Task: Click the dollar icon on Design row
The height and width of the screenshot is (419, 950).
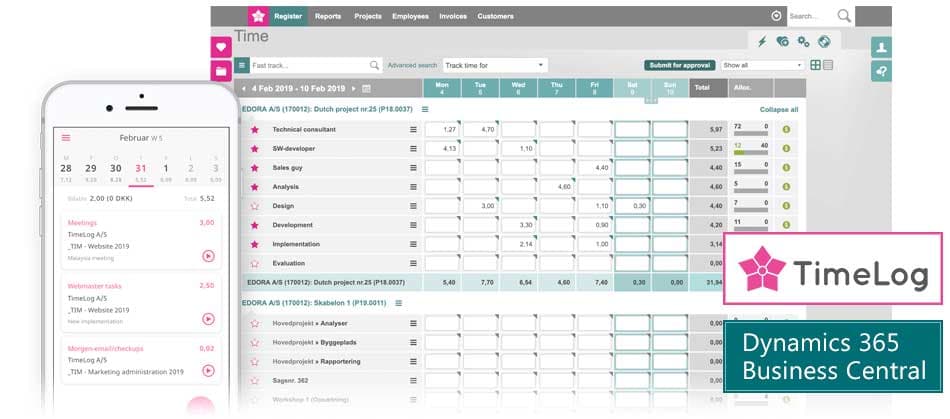Action: click(x=786, y=206)
